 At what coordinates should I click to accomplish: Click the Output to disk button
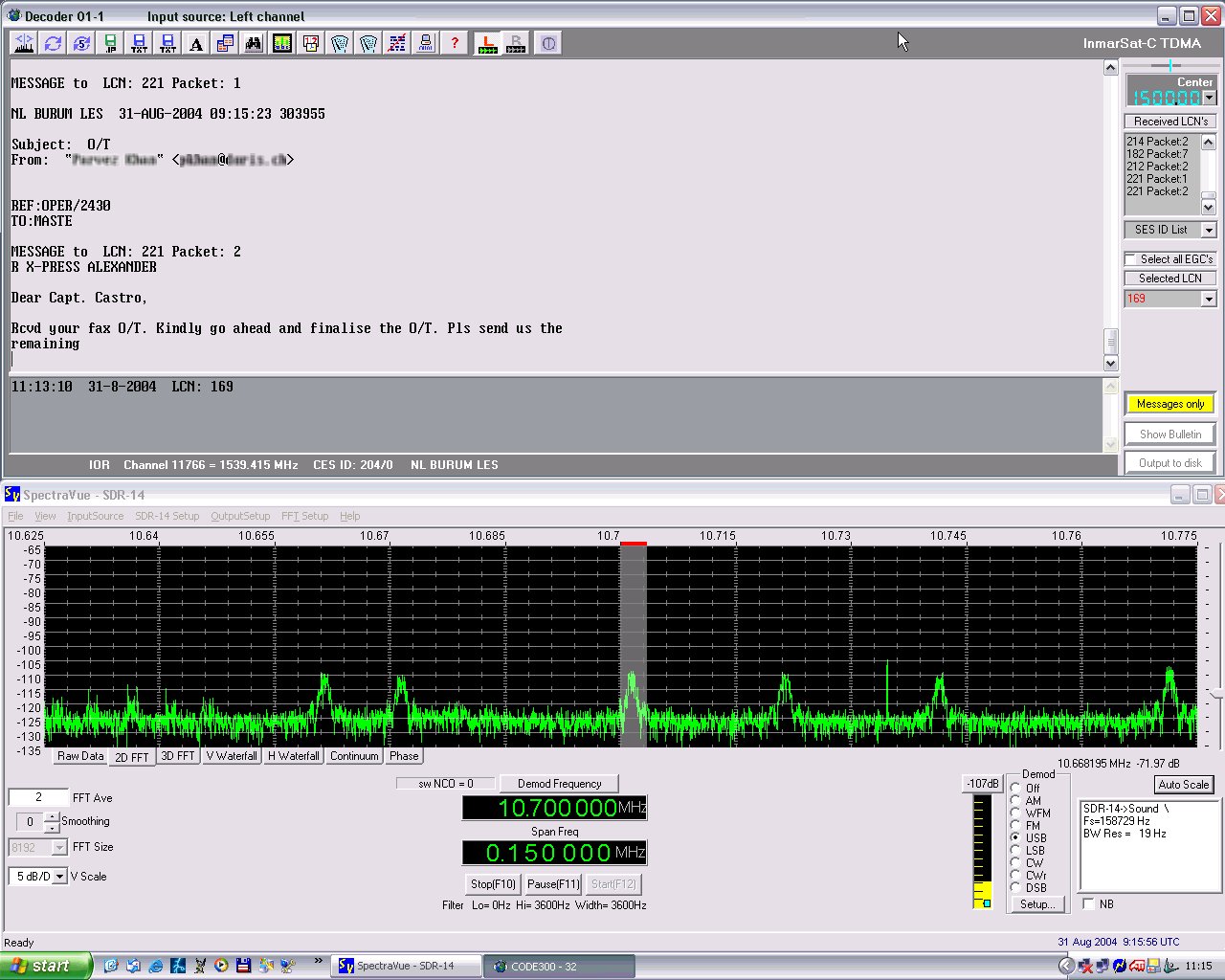(1170, 463)
